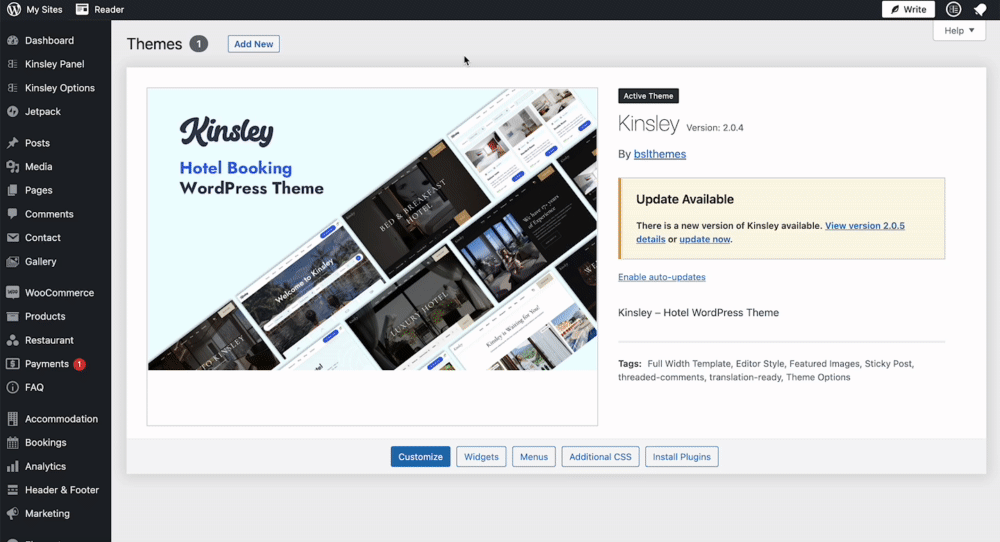Click the Install Plugins button
1000x542 pixels.
click(x=682, y=457)
